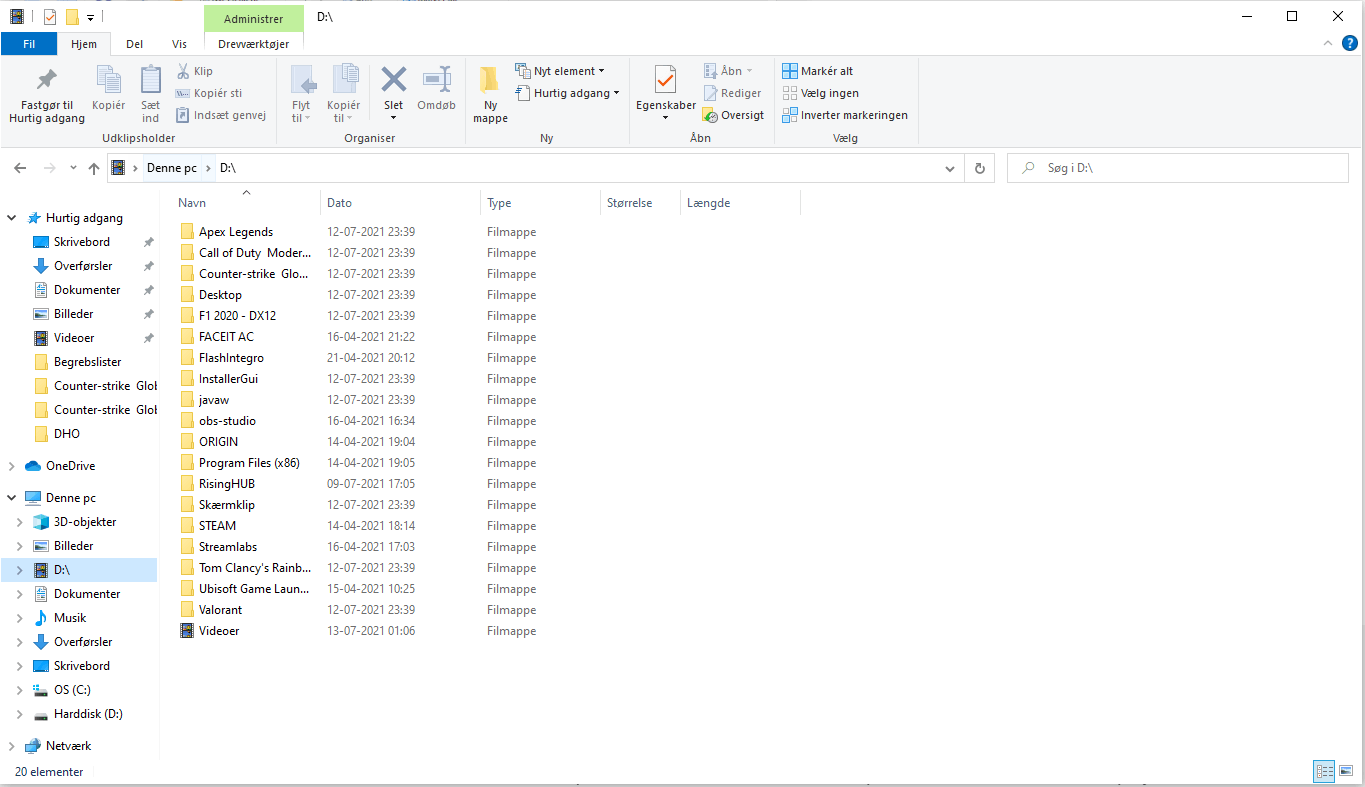Open the Fil menu tab
Screen dimensions: 1365x787
(29, 44)
